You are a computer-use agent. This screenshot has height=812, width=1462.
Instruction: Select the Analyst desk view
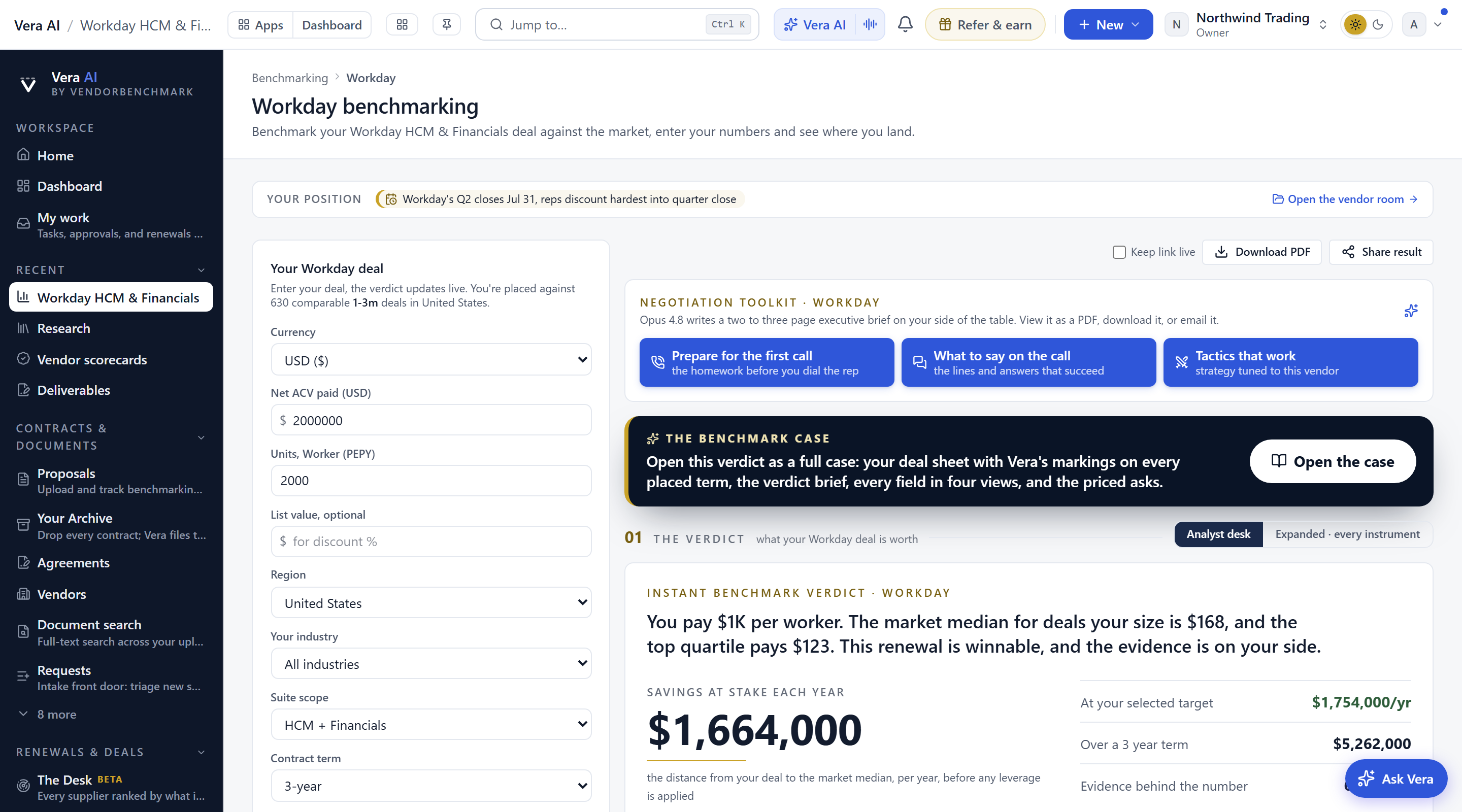pyautogui.click(x=1218, y=534)
